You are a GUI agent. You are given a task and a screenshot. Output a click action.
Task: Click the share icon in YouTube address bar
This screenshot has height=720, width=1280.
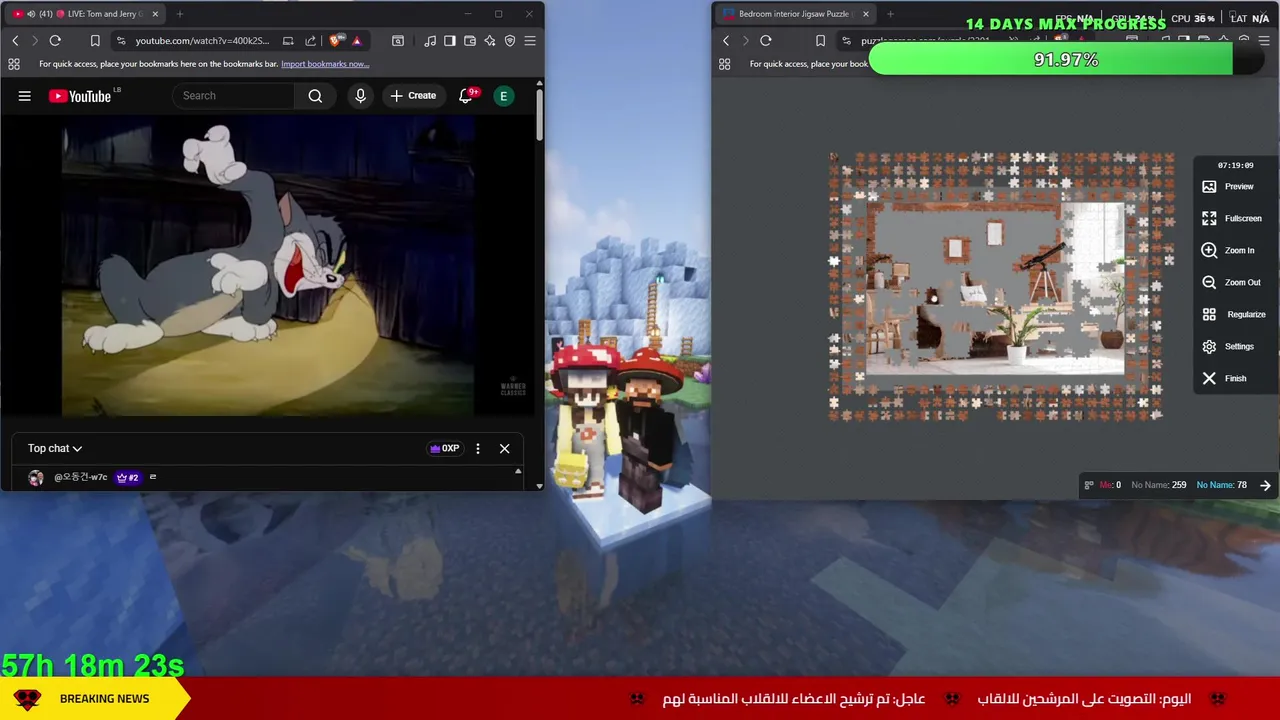point(310,41)
